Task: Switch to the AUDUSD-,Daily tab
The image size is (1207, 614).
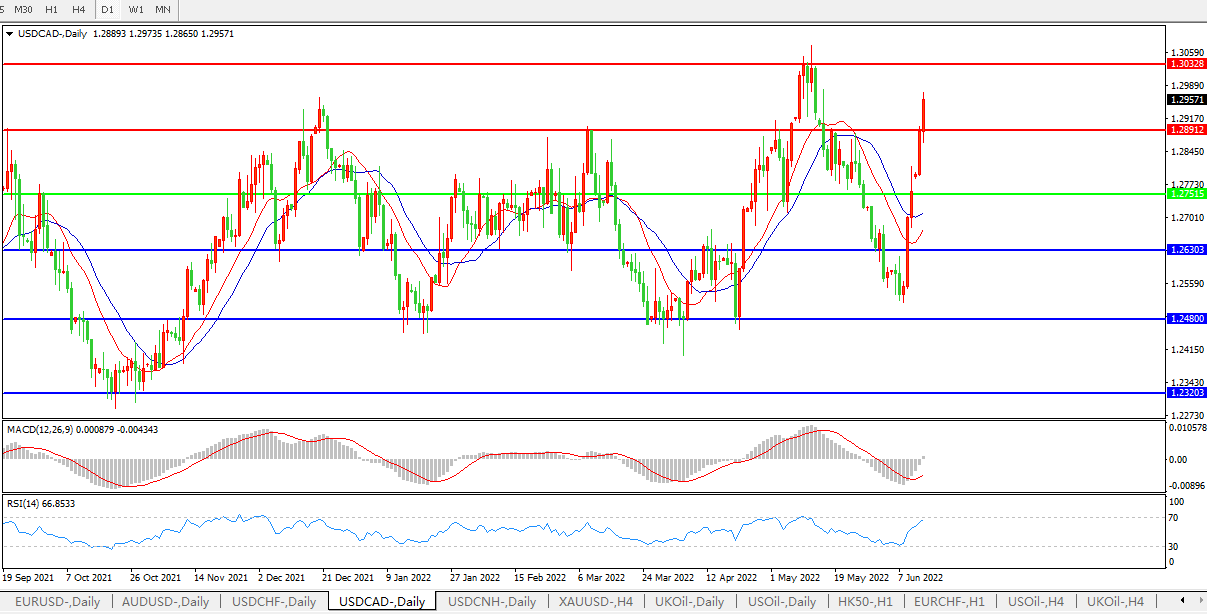Action: point(165,602)
